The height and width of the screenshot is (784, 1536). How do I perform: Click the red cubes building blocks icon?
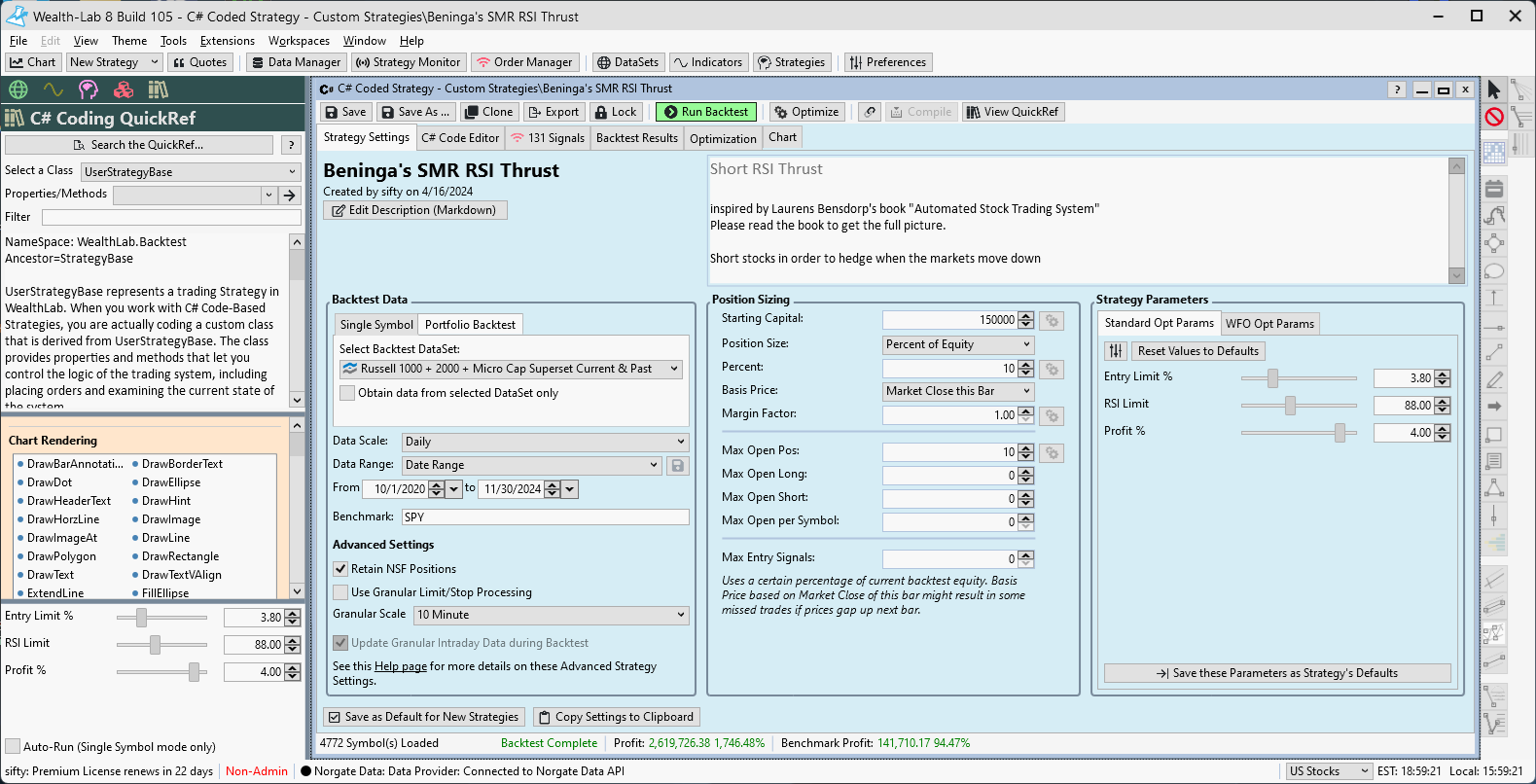pos(124,89)
